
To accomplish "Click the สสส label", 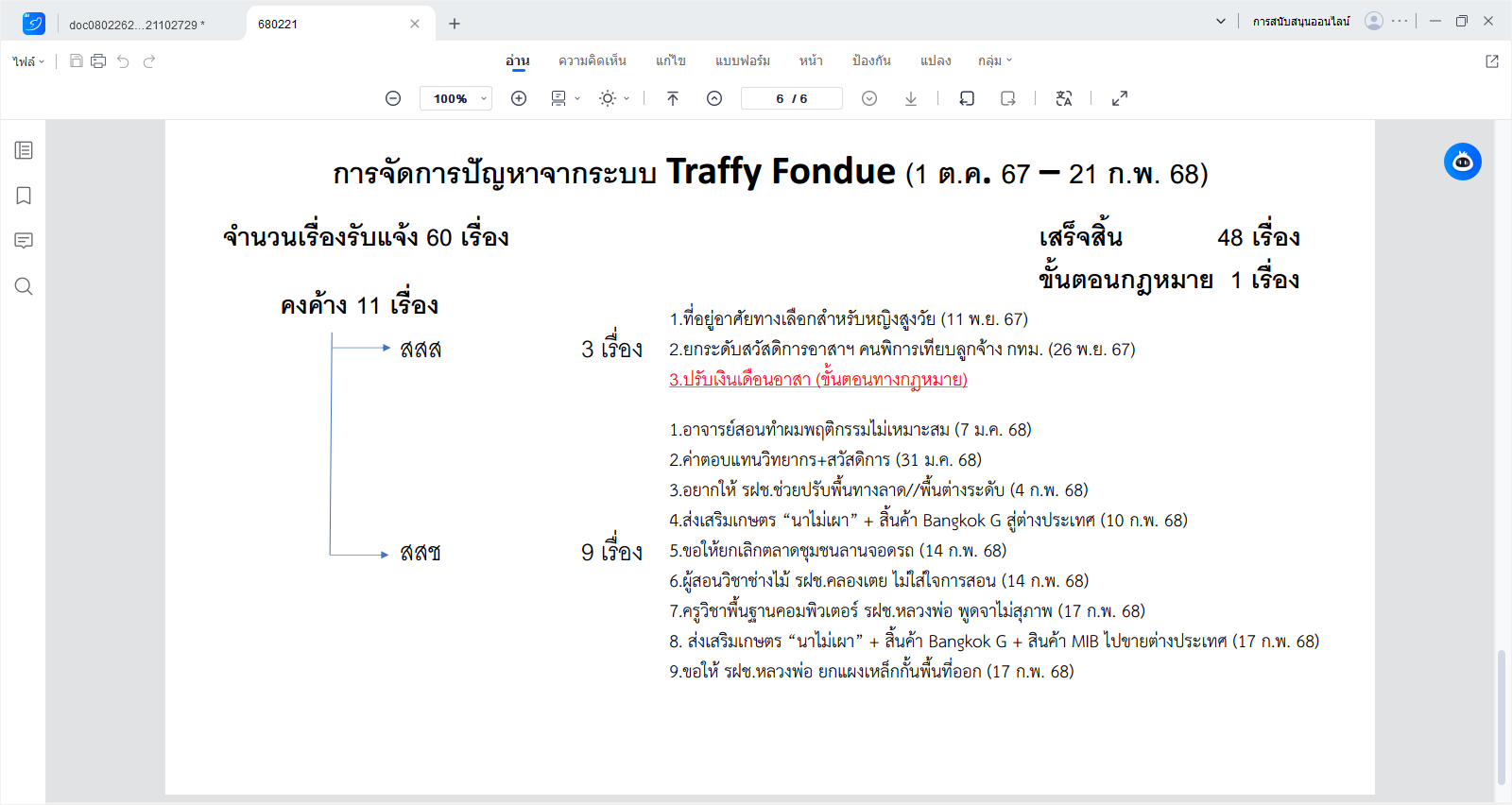I will (x=421, y=349).
